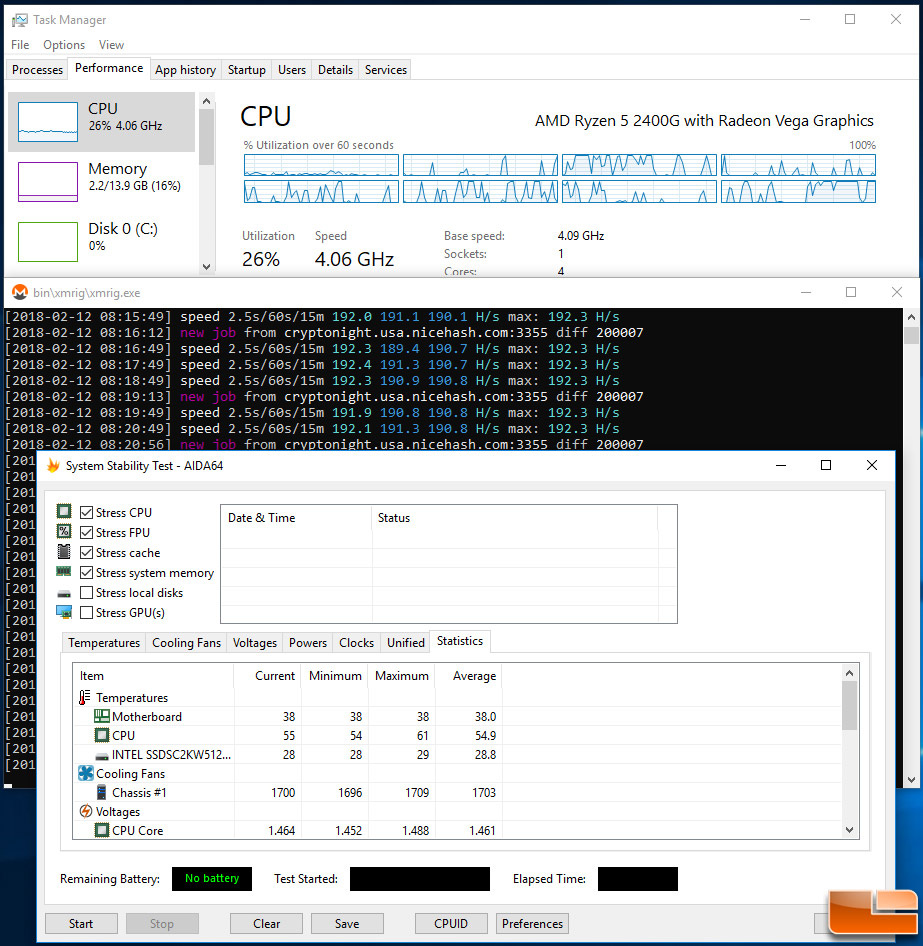Click the Save button in AIDA64
The height and width of the screenshot is (946, 923).
coord(347,924)
